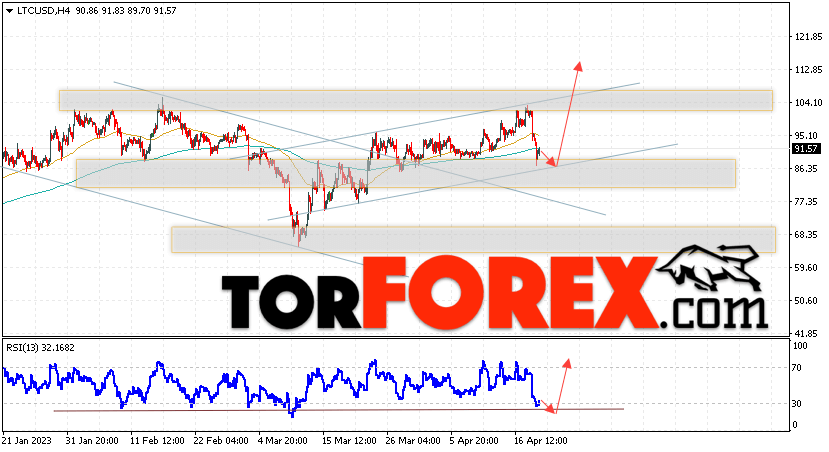Select the RSI 100 level label
The image size is (829, 452).
point(800,346)
